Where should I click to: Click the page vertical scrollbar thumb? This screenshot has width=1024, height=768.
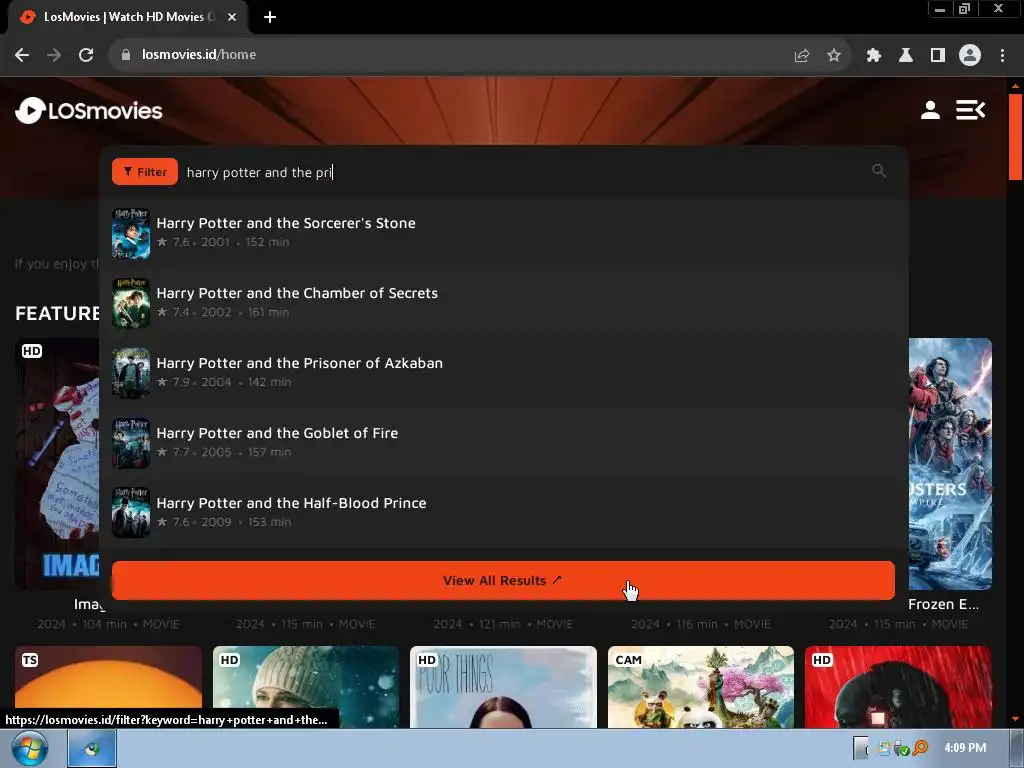pos(1016,137)
